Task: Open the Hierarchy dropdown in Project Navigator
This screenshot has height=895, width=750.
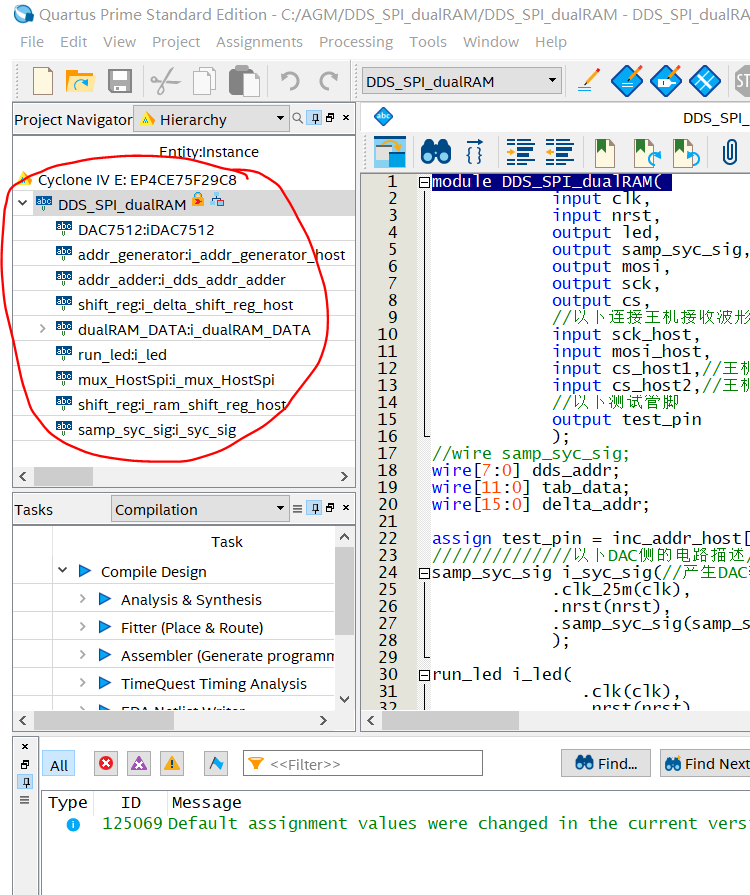Action: click(211, 119)
